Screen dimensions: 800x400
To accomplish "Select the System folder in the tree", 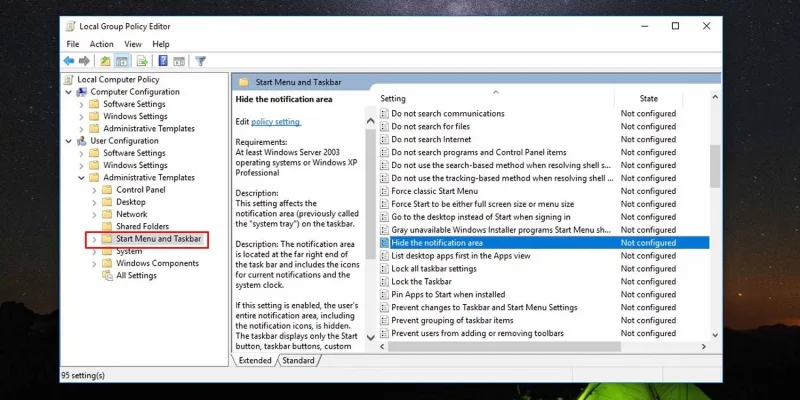I will [129, 251].
